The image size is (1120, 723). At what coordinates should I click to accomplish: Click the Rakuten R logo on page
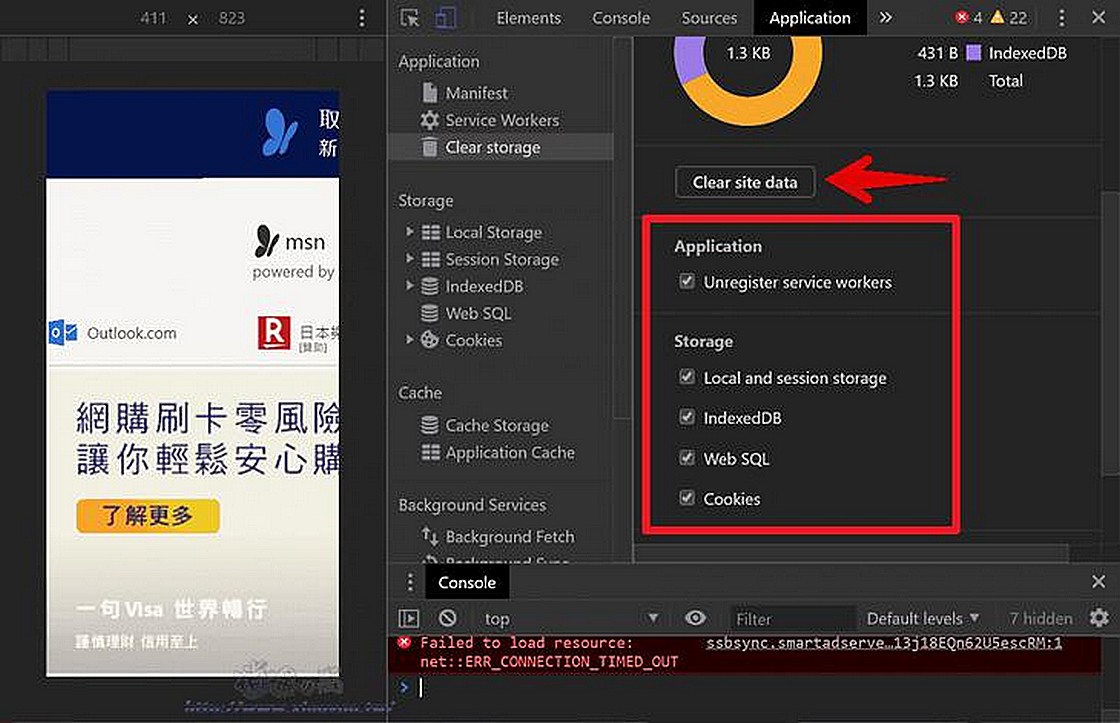point(274,334)
